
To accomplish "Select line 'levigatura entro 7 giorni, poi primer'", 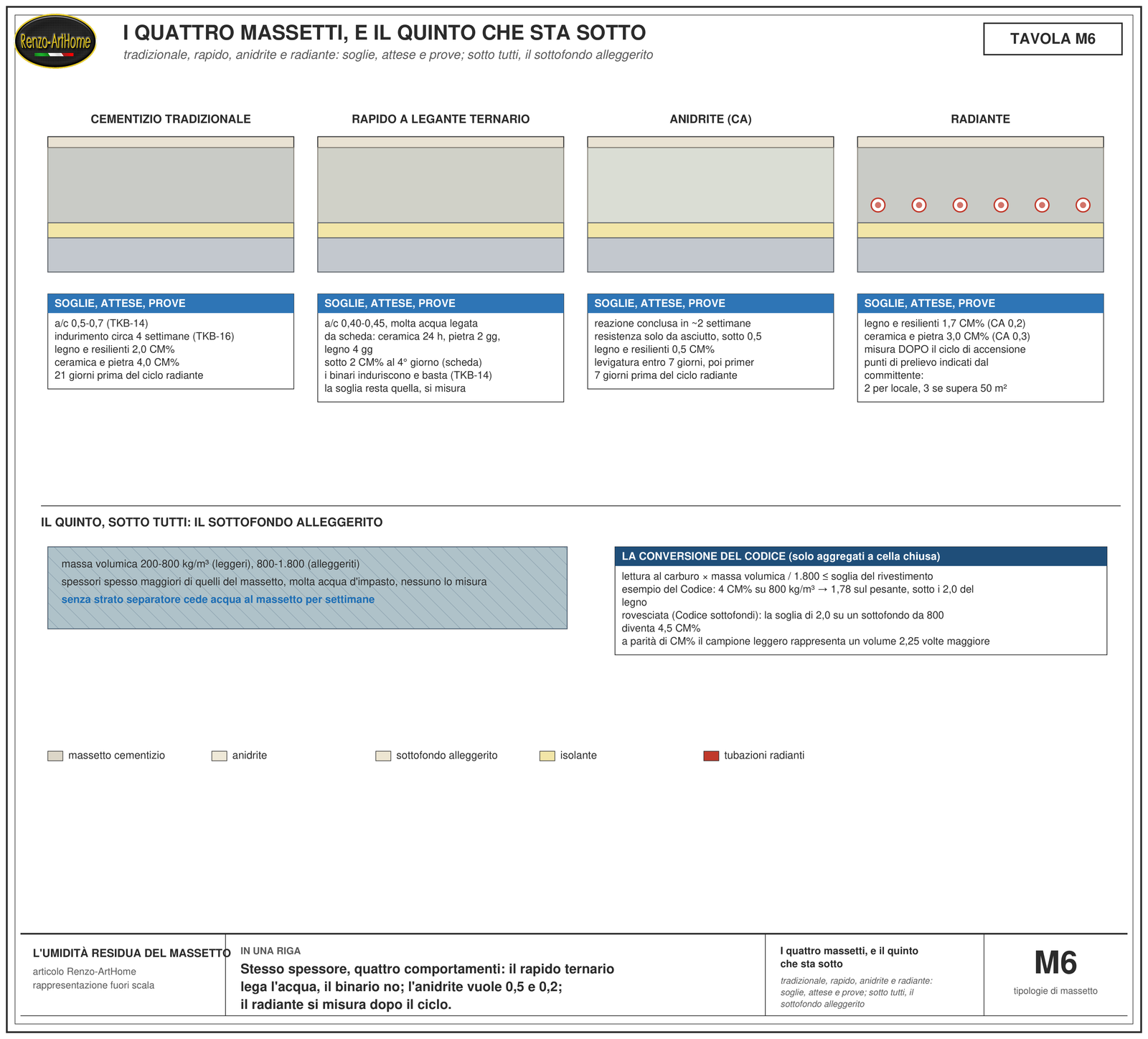I will pos(674,362).
